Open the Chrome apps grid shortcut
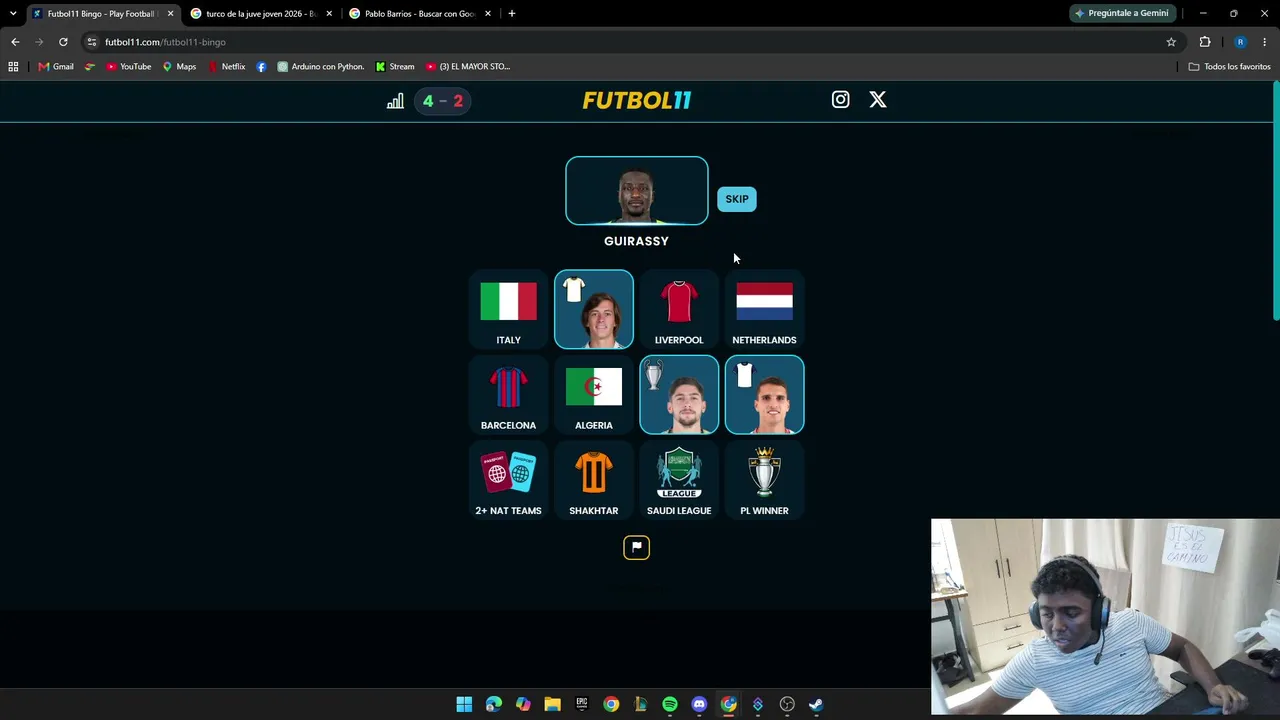Viewport: 1280px width, 720px height. [13, 67]
